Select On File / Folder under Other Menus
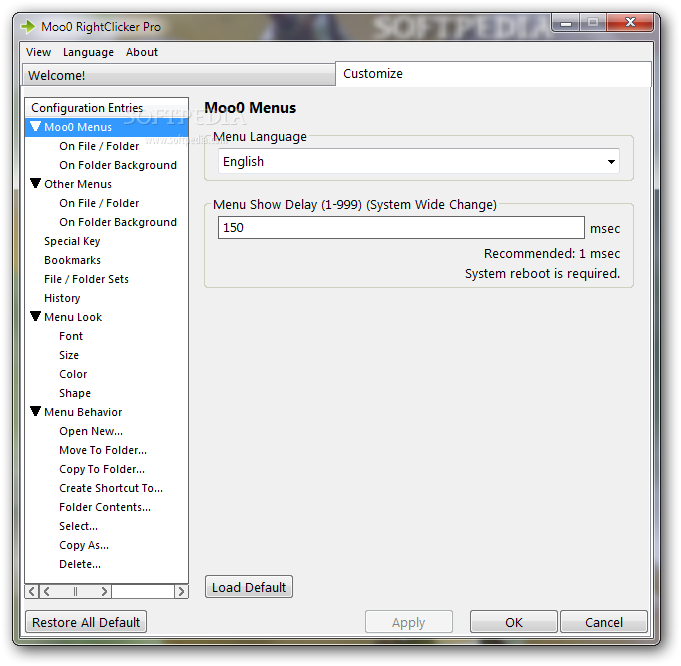Viewport: 681px width, 666px height. click(x=99, y=203)
